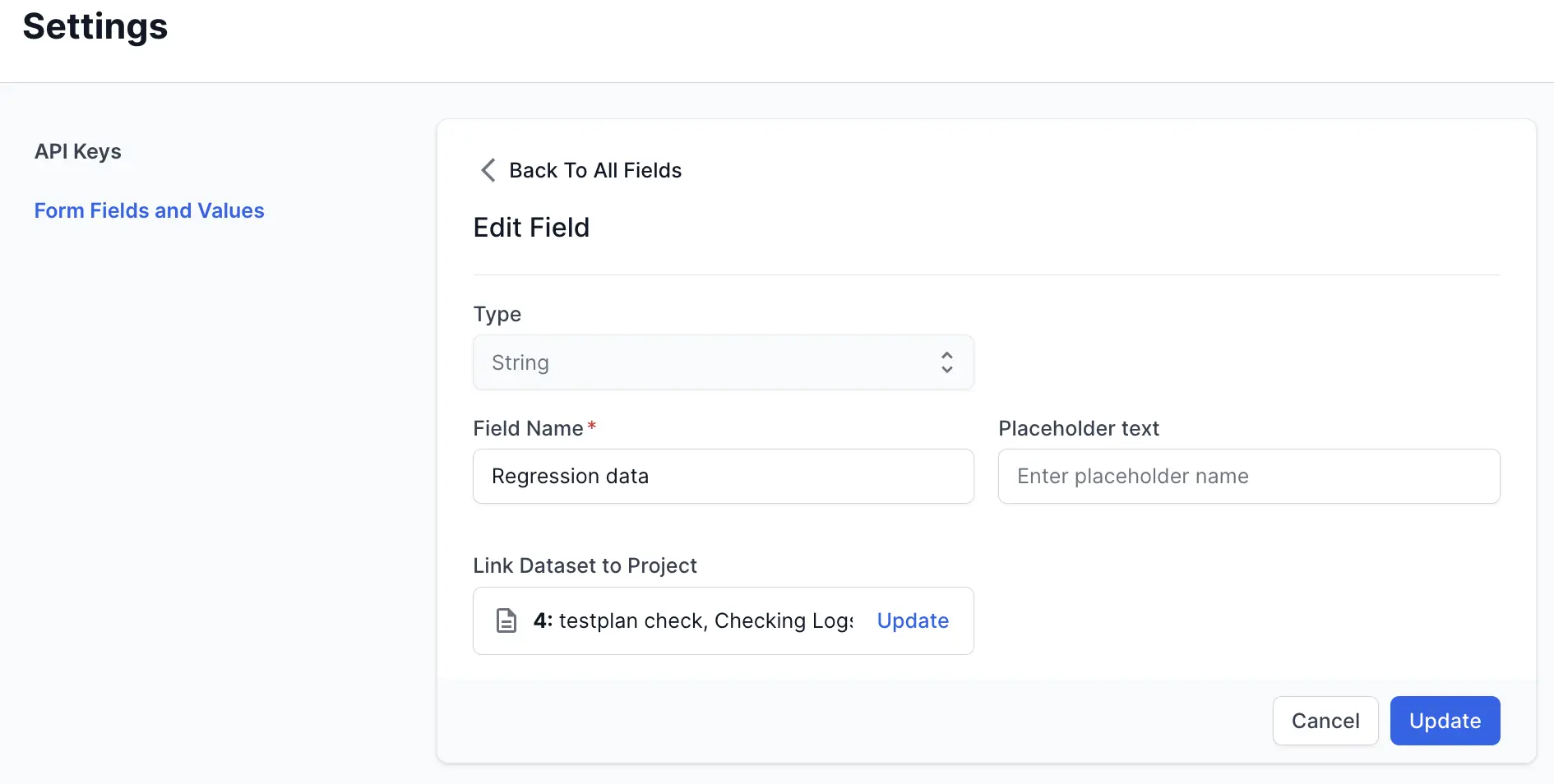Click the Edit Field heading

click(x=531, y=228)
